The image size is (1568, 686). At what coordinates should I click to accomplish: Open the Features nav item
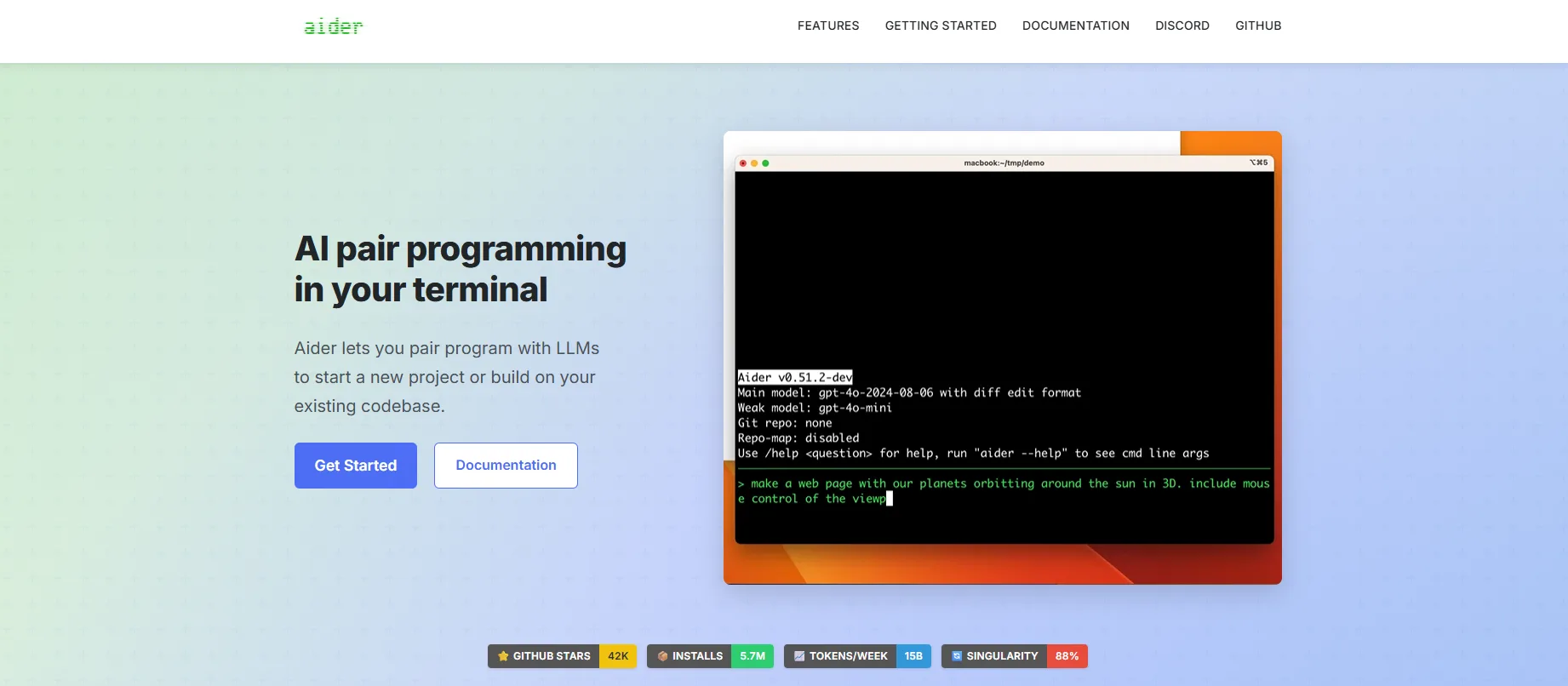pyautogui.click(x=827, y=26)
